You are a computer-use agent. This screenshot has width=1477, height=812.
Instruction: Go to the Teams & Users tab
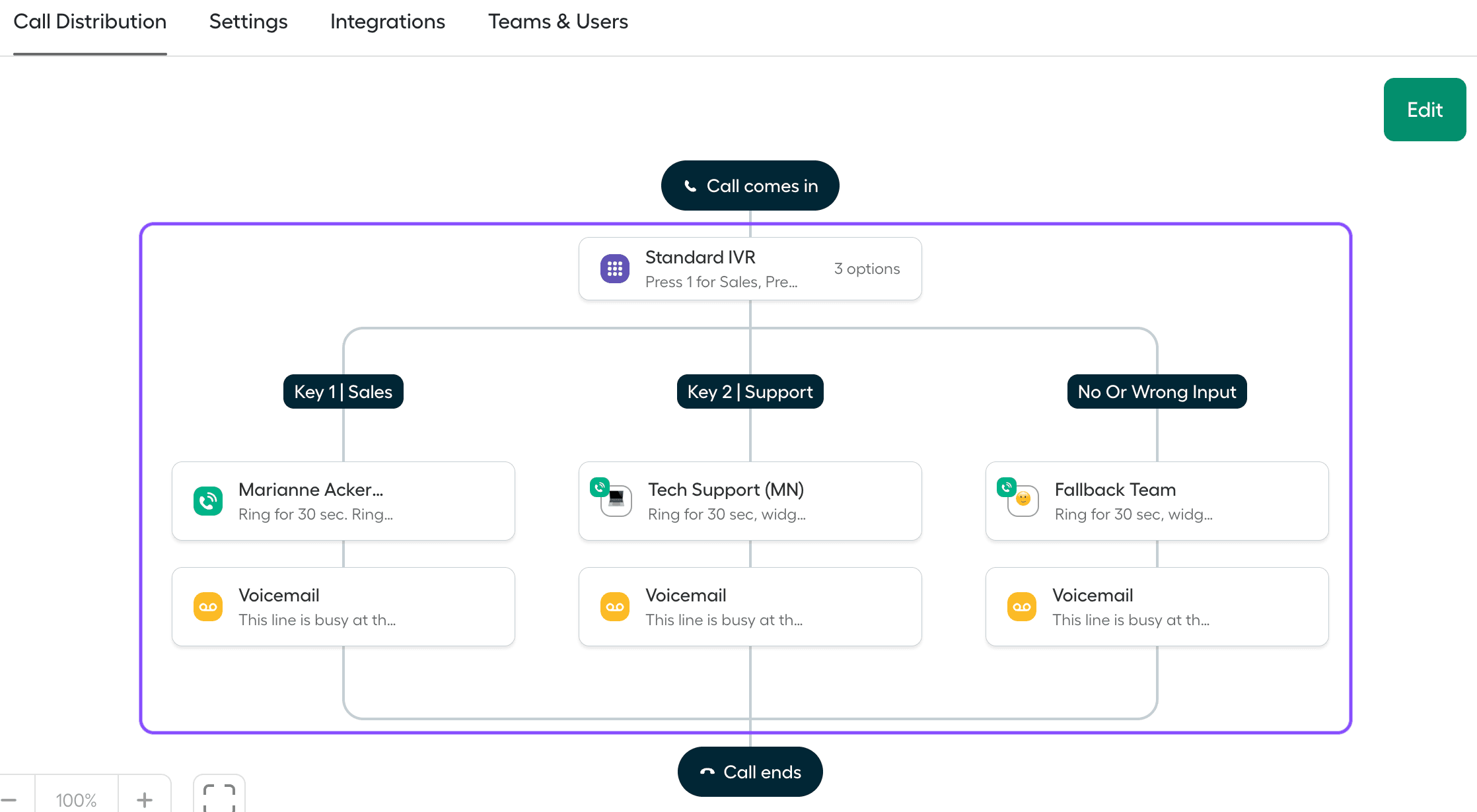tap(558, 22)
